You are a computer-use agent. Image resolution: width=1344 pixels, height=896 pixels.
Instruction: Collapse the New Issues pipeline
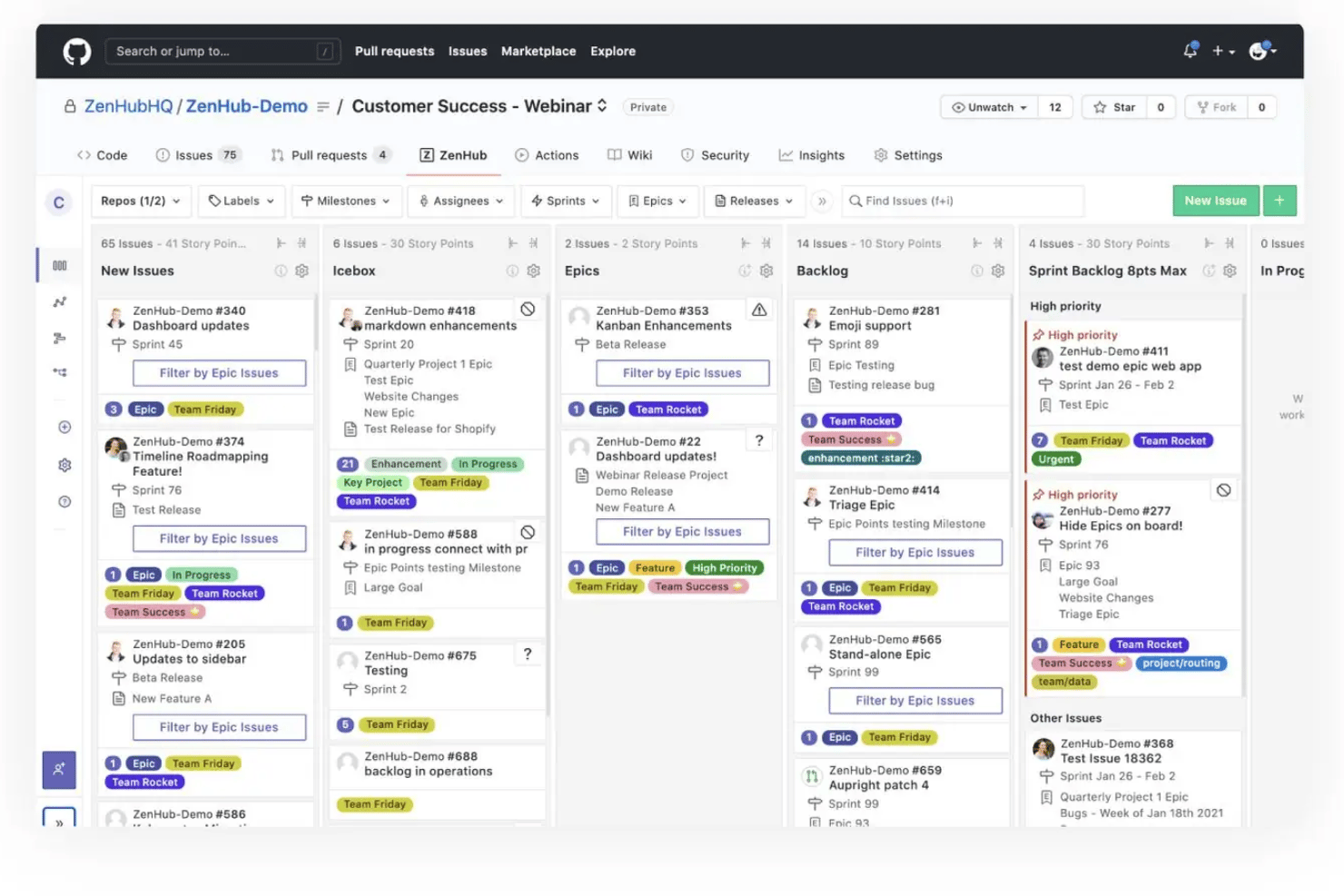tap(302, 243)
